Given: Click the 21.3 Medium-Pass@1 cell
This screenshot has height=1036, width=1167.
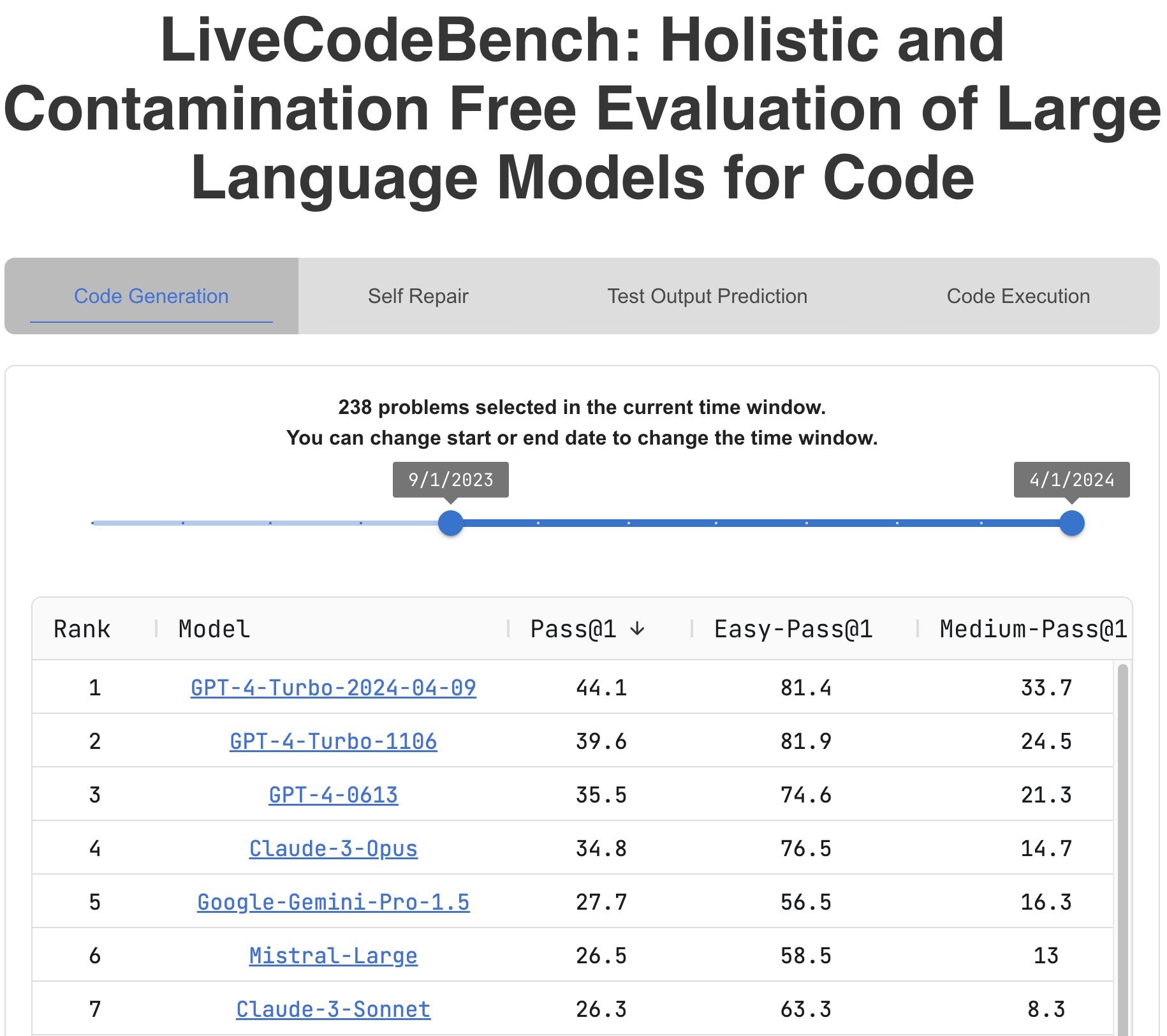Looking at the screenshot, I should (x=1046, y=795).
